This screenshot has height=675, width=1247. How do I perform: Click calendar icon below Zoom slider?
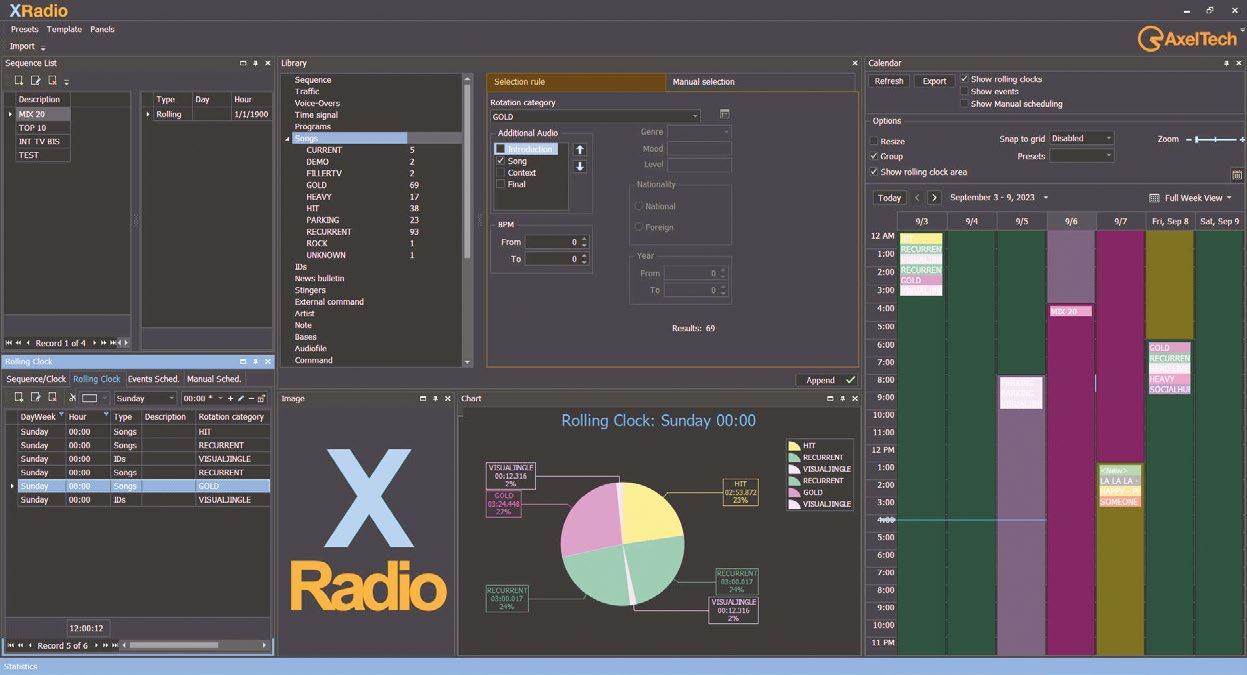coord(1237,174)
